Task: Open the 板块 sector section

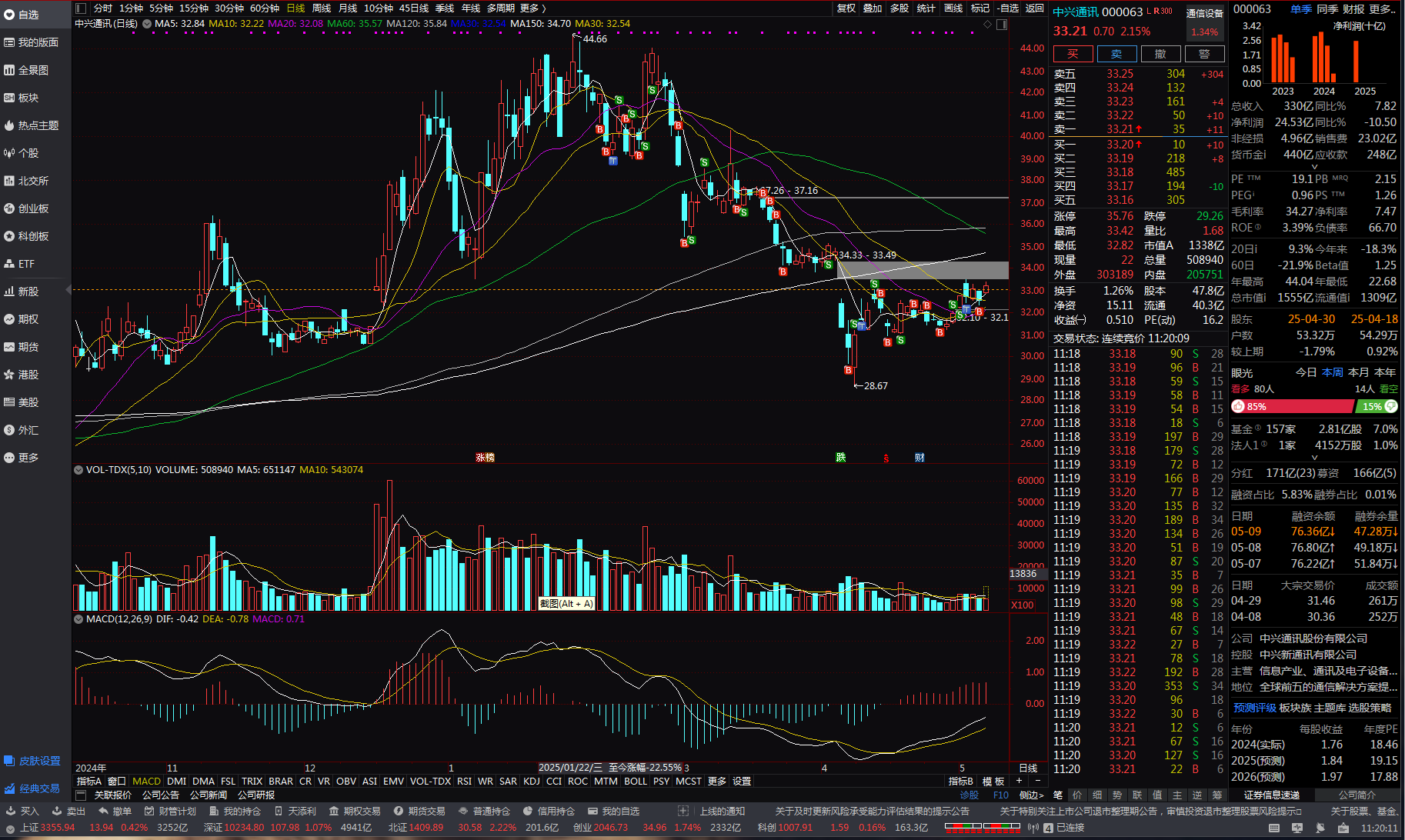Action: (22, 98)
